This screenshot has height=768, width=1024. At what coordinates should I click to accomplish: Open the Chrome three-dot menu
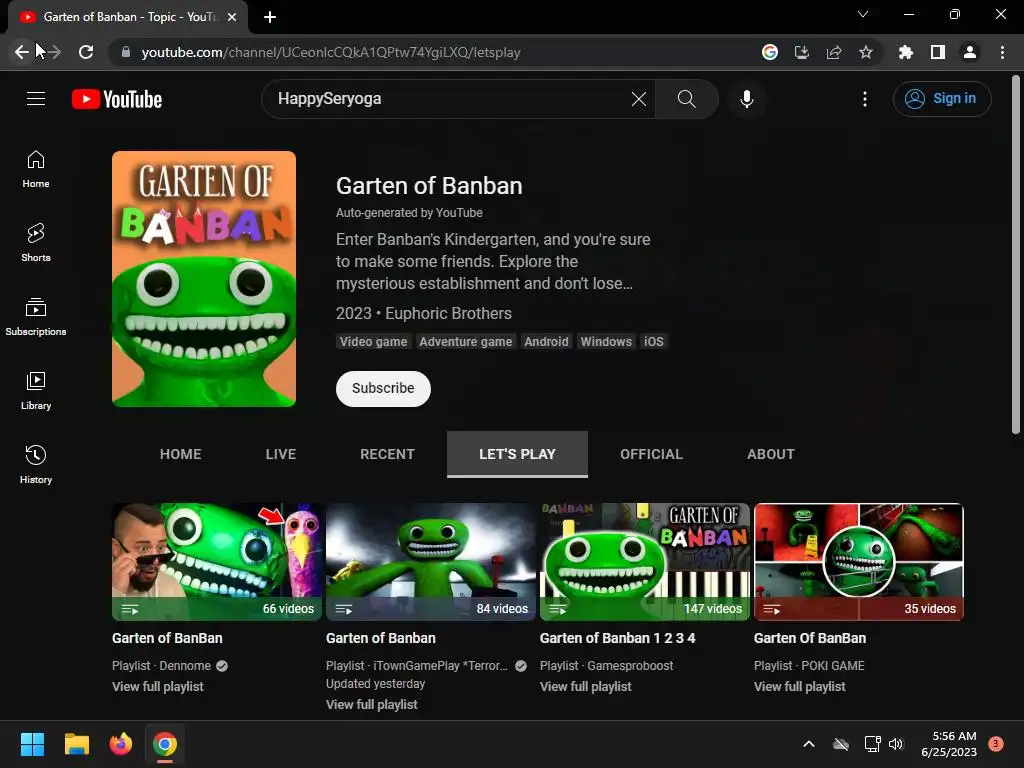point(1002,52)
